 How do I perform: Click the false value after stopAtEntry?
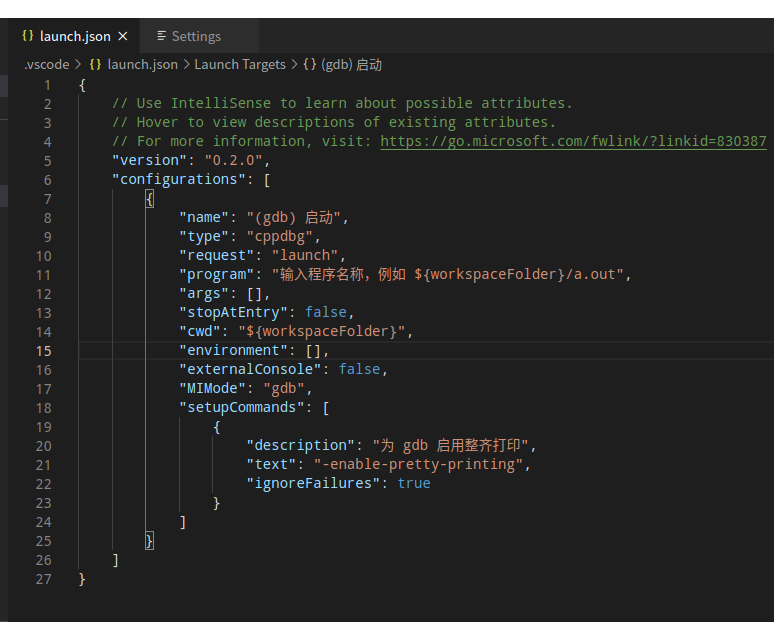tap(326, 312)
